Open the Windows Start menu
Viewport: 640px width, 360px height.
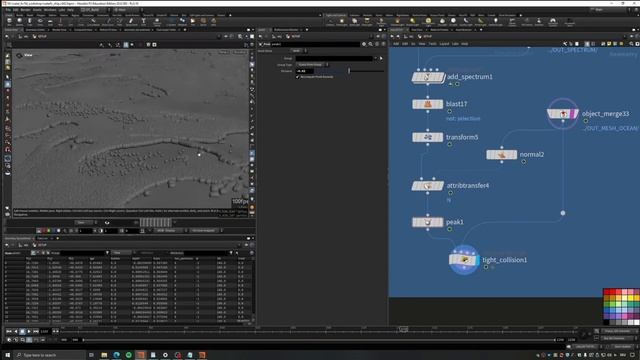point(7,355)
